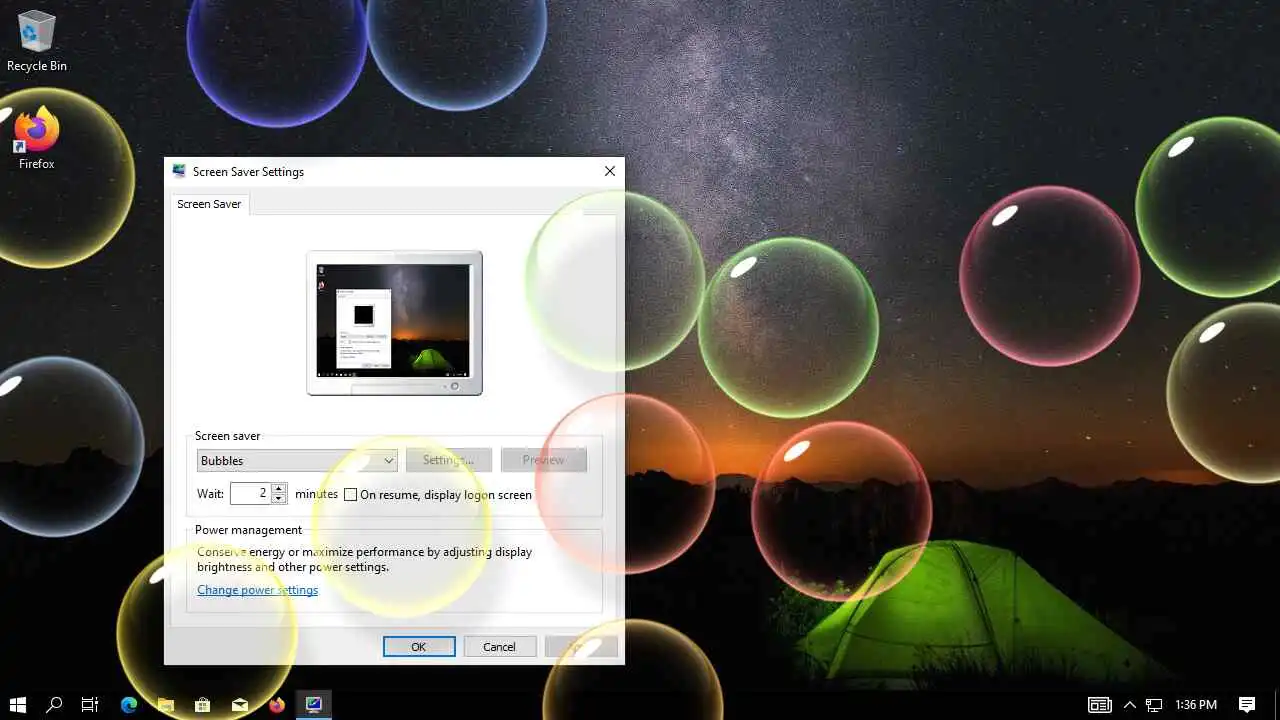Click the Wait minutes input field
The height and width of the screenshot is (720, 1280).
pyautogui.click(x=251, y=493)
